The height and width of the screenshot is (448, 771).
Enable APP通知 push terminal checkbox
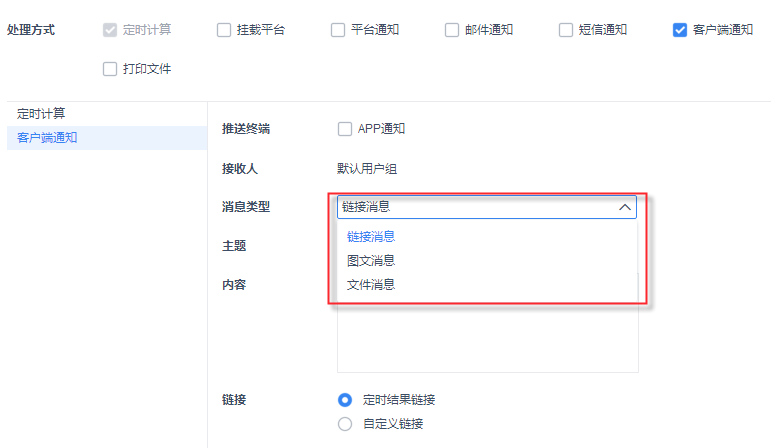(346, 129)
